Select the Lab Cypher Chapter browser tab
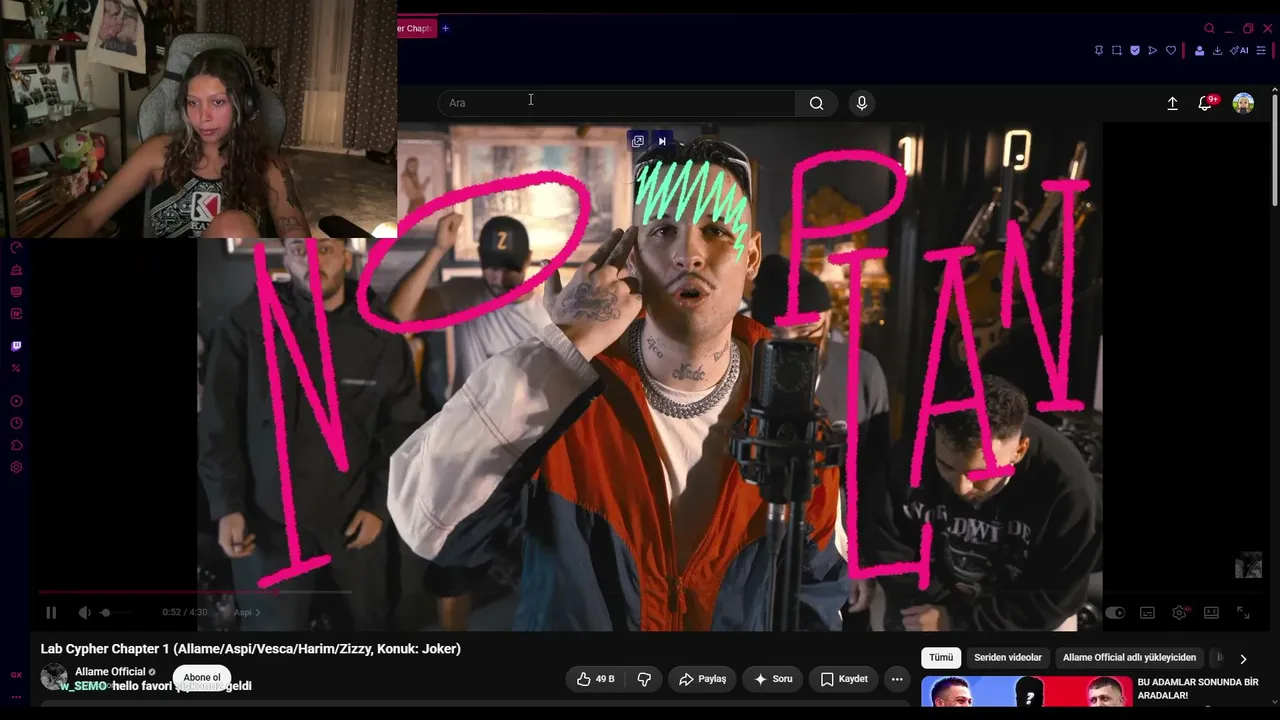This screenshot has width=1280, height=720. click(415, 28)
